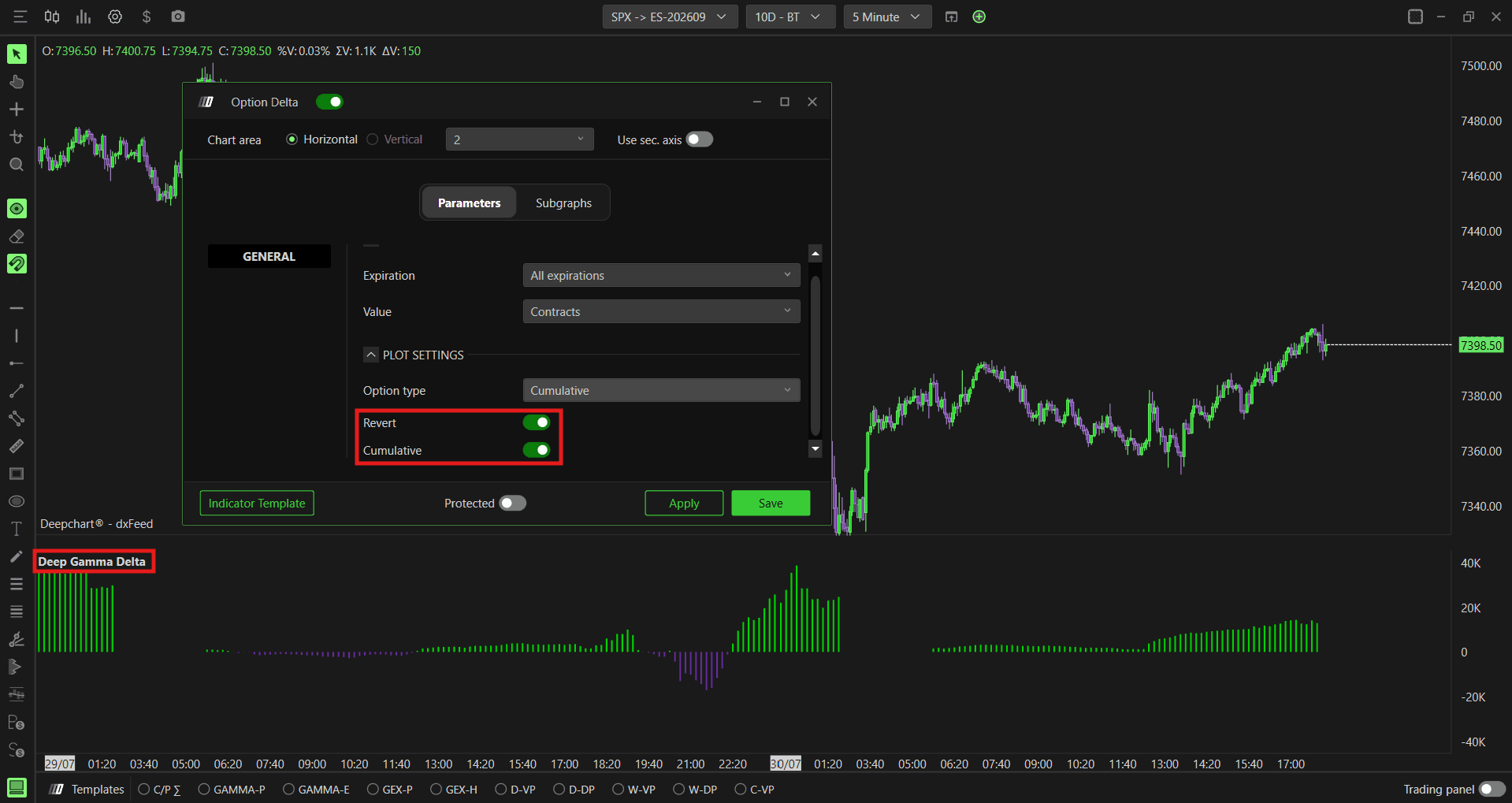Viewport: 1512px width, 803px height.
Task: Toggle Use sec. axis switch
Action: point(700,139)
